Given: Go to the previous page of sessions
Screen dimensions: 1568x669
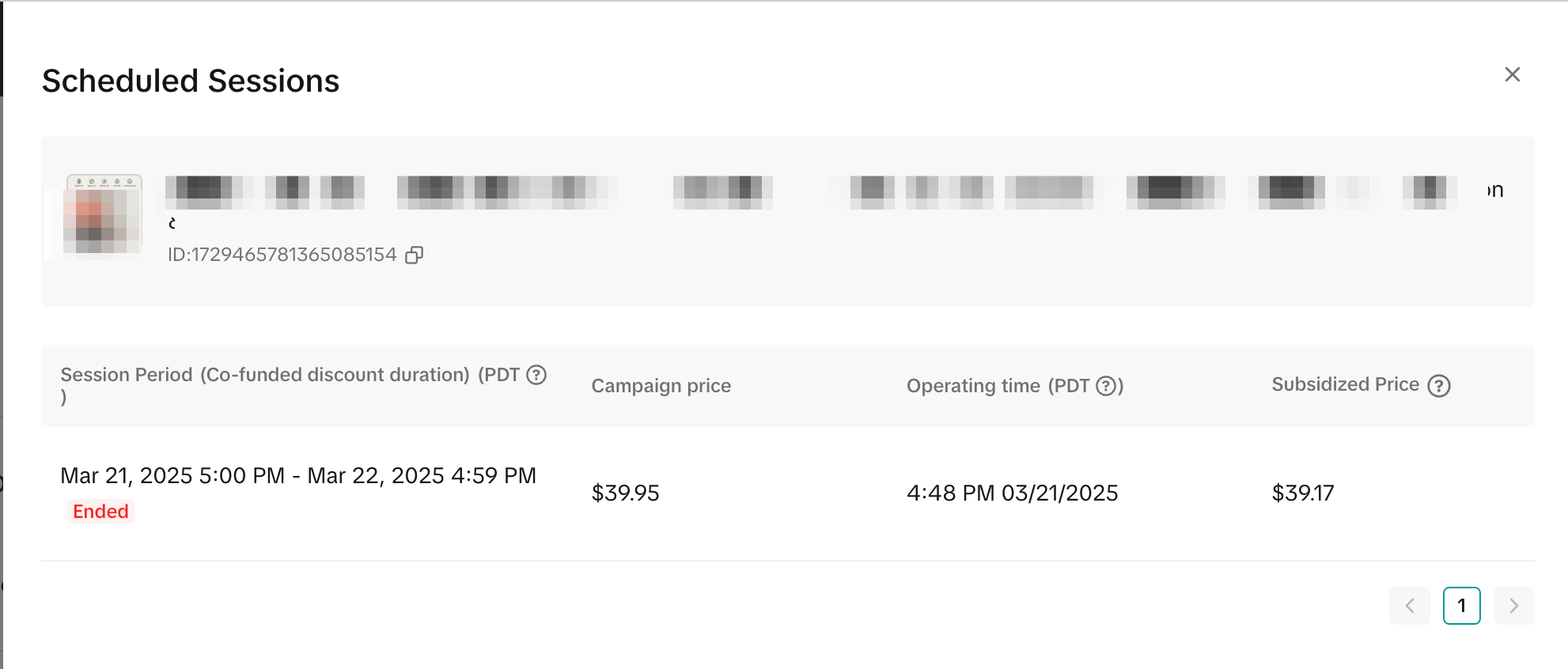Looking at the screenshot, I should (1409, 606).
